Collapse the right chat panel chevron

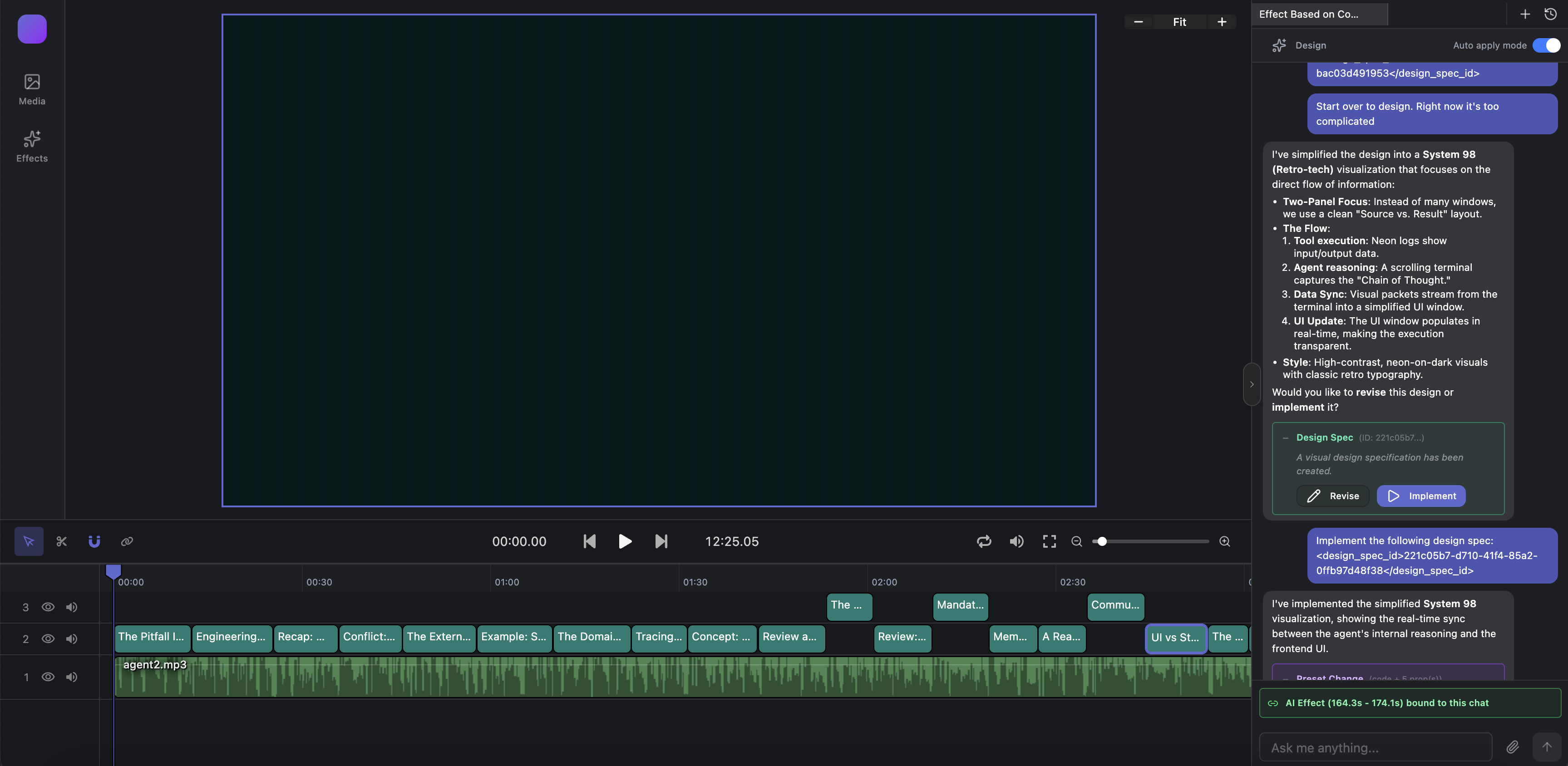(1252, 384)
